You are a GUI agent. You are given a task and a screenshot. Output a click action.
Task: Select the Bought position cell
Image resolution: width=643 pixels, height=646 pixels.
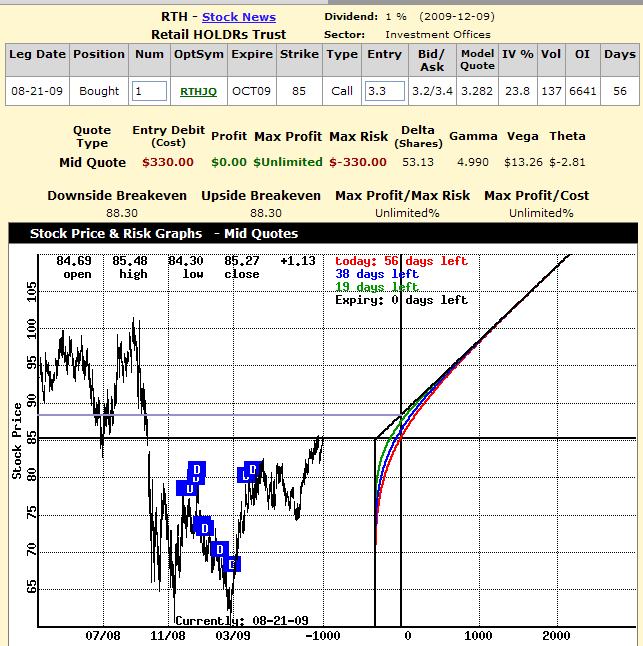tap(99, 91)
